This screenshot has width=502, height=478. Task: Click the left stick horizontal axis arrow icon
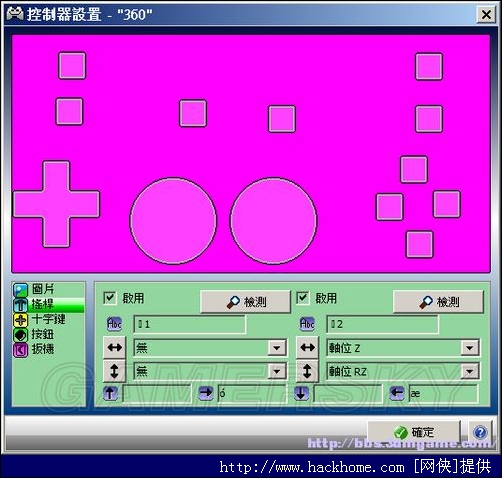click(114, 348)
